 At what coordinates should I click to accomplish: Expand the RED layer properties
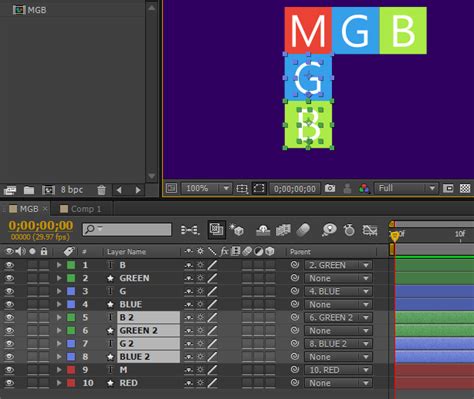[59, 383]
